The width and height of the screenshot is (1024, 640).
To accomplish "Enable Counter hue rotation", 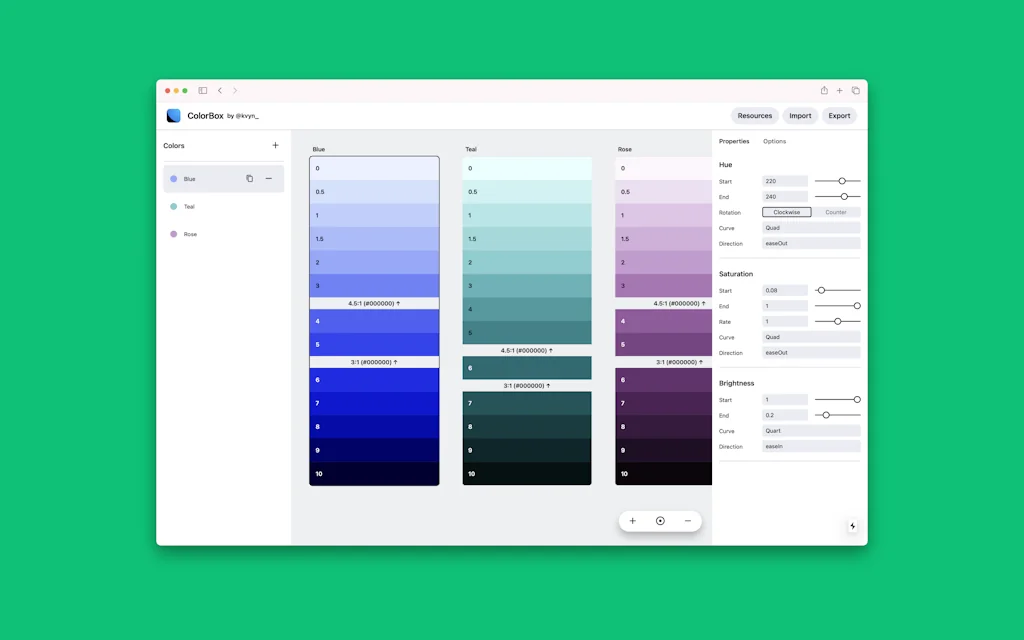I will (x=838, y=212).
